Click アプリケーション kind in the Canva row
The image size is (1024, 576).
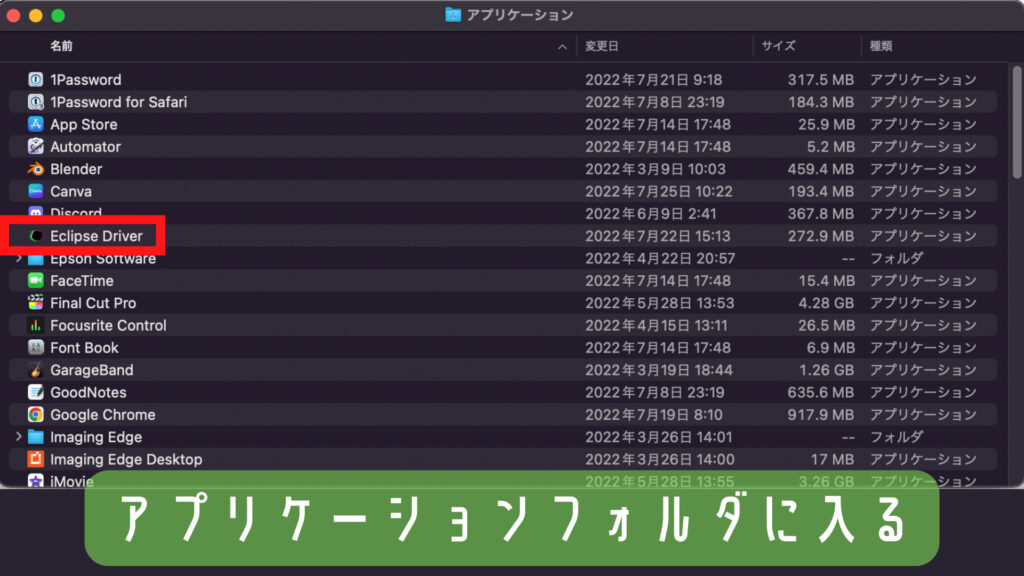pos(923,191)
